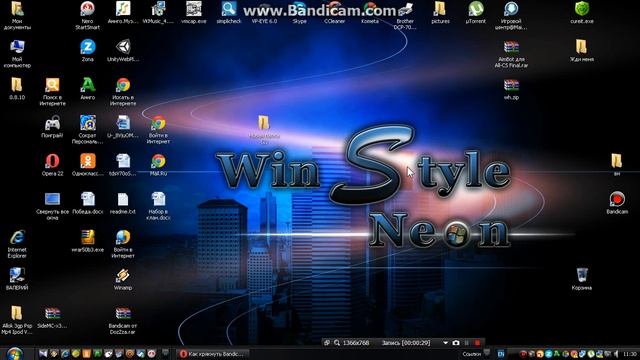Open the Ссылки toolbar on the taskbar
The height and width of the screenshot is (360, 640).
[x=471, y=354]
